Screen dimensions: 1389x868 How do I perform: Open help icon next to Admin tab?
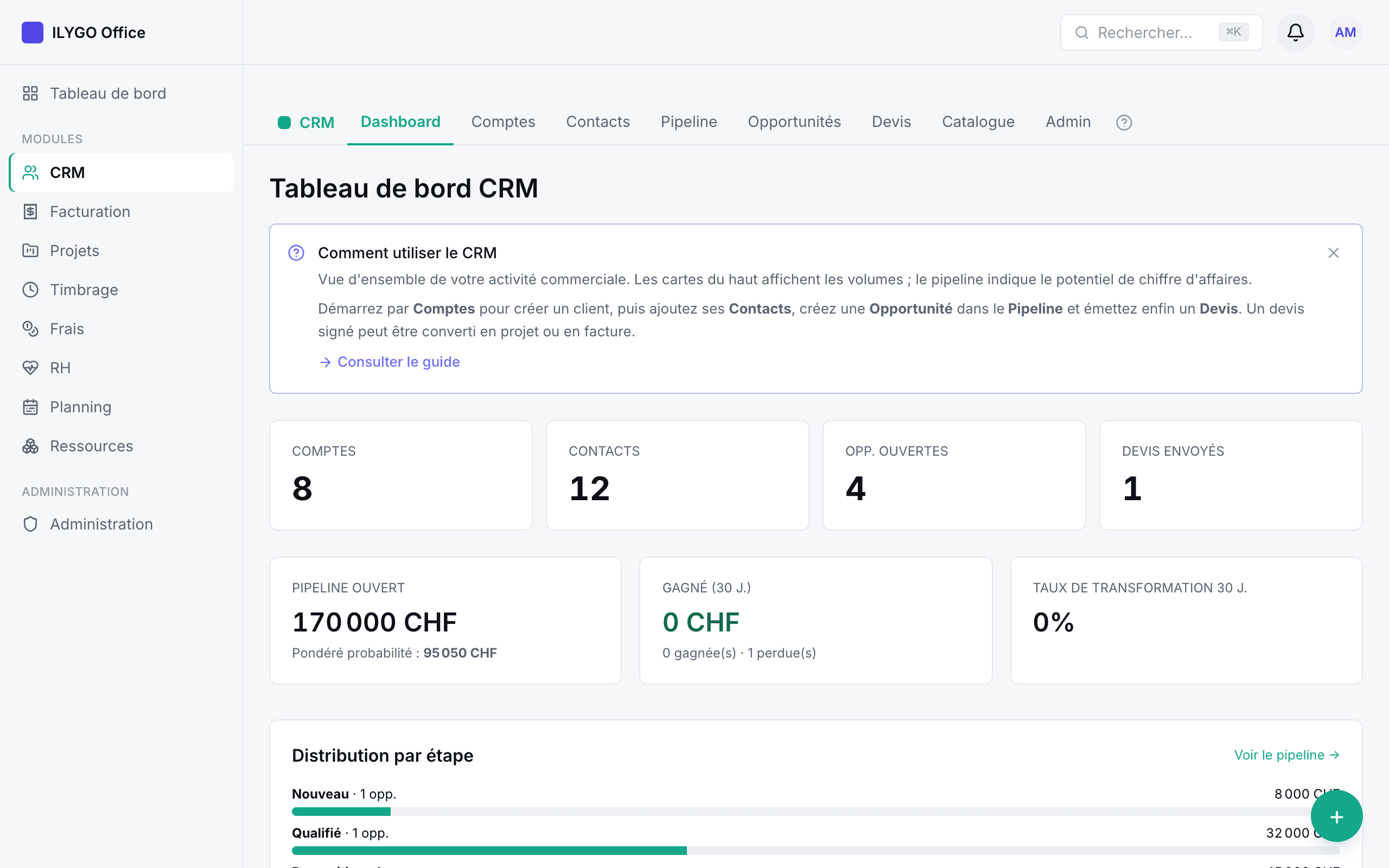click(1124, 122)
